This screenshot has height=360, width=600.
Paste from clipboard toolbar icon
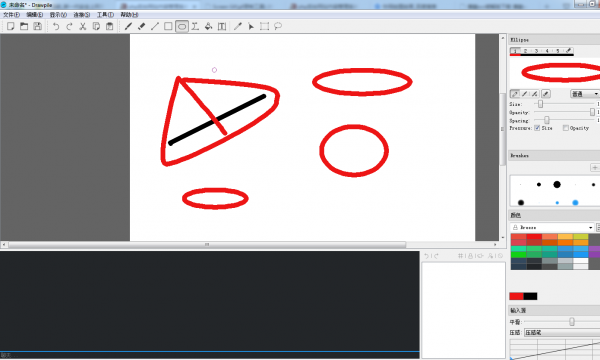109,26
